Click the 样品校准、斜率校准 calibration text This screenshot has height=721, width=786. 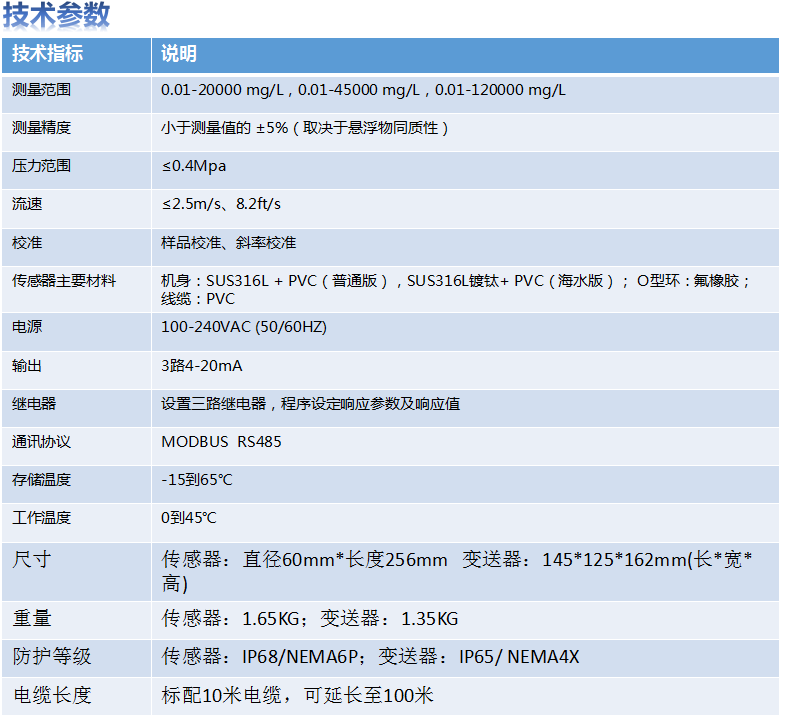coord(228,243)
